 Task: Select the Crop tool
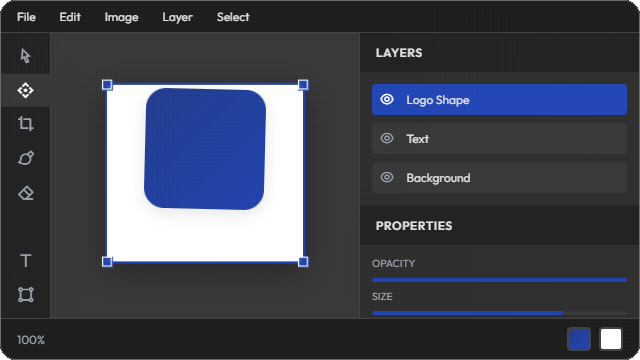[25, 124]
